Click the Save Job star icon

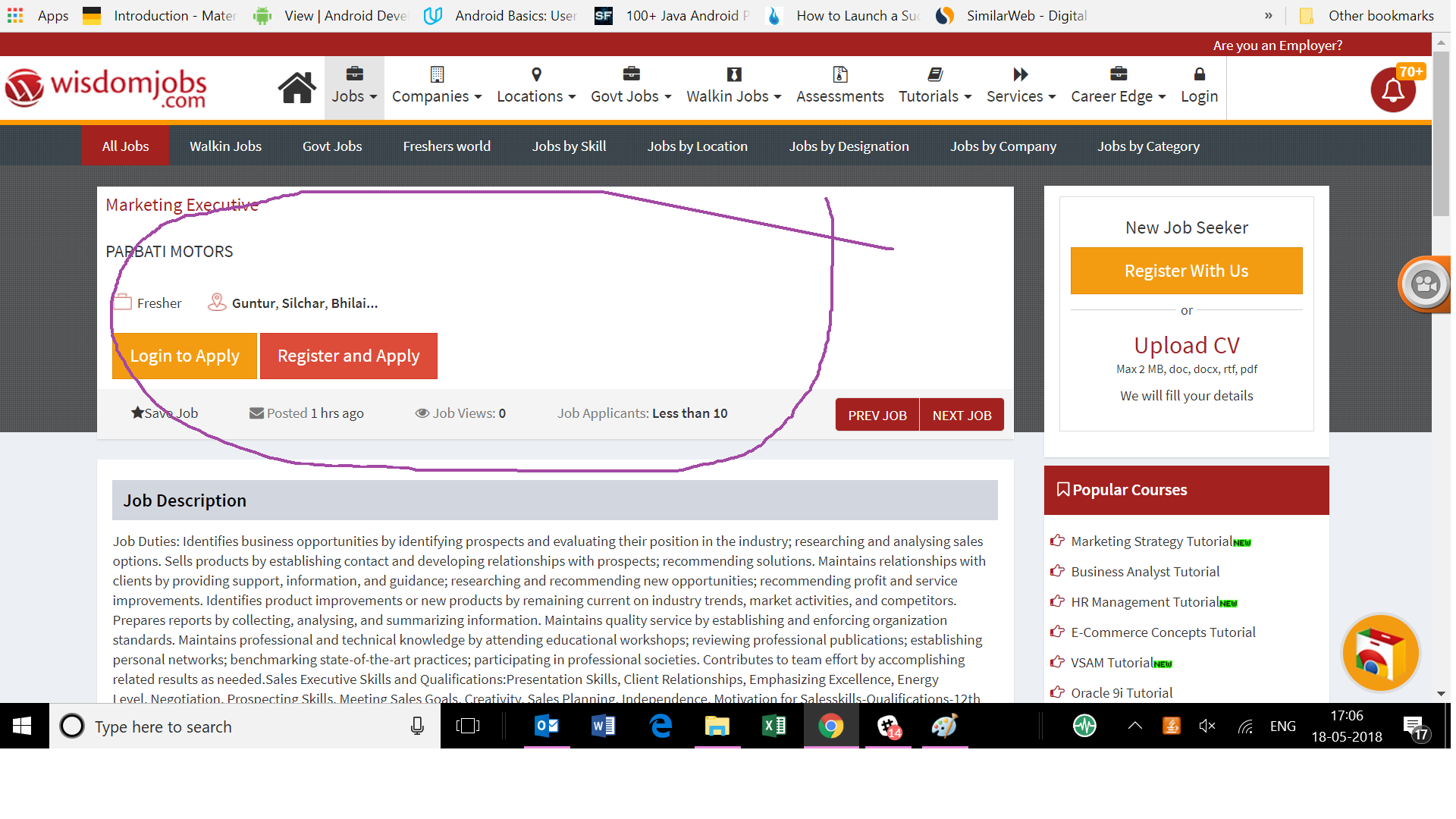[137, 413]
